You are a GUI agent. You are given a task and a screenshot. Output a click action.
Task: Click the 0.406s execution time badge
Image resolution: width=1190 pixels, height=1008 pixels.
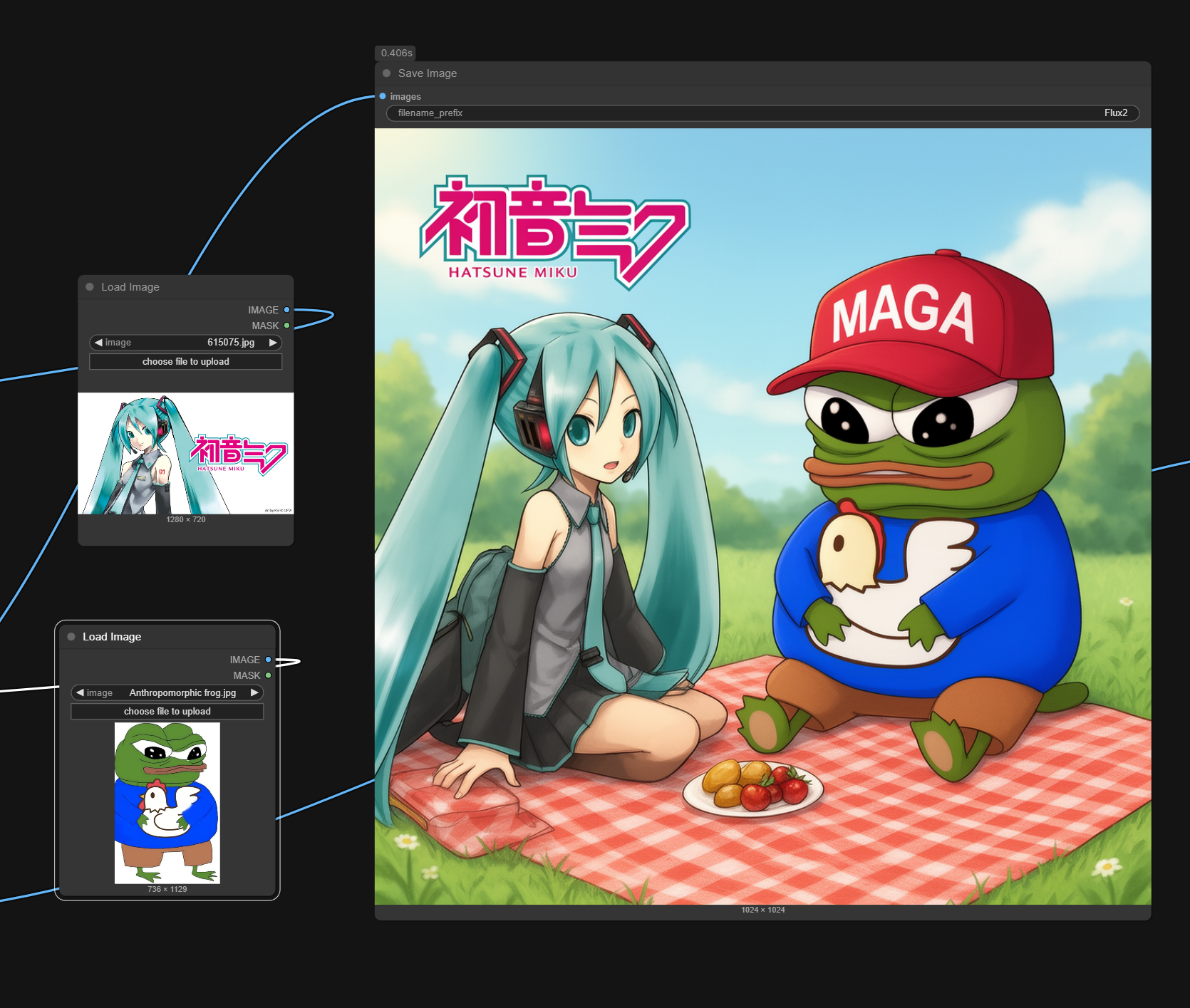(396, 53)
